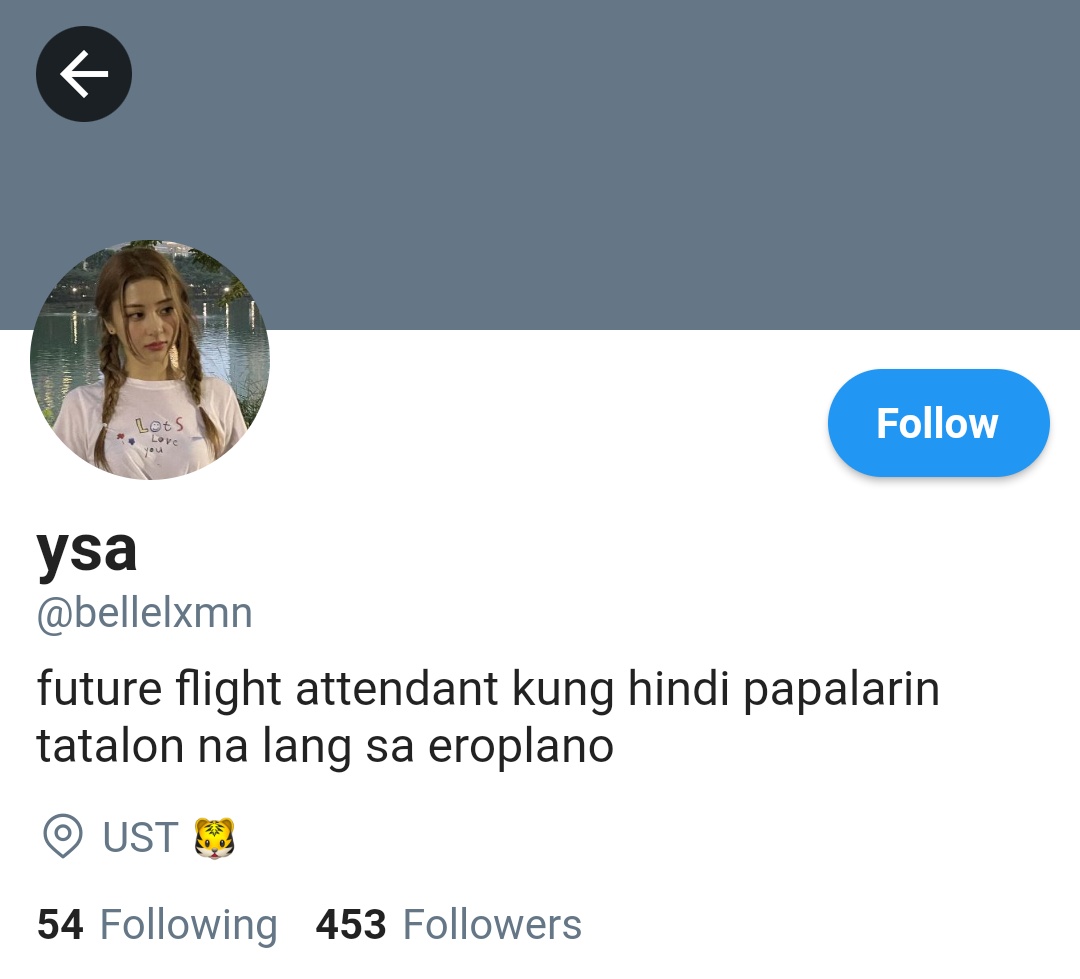Tap the @bellelxmn handle
Image resolution: width=1080 pixels, height=979 pixels.
point(145,612)
